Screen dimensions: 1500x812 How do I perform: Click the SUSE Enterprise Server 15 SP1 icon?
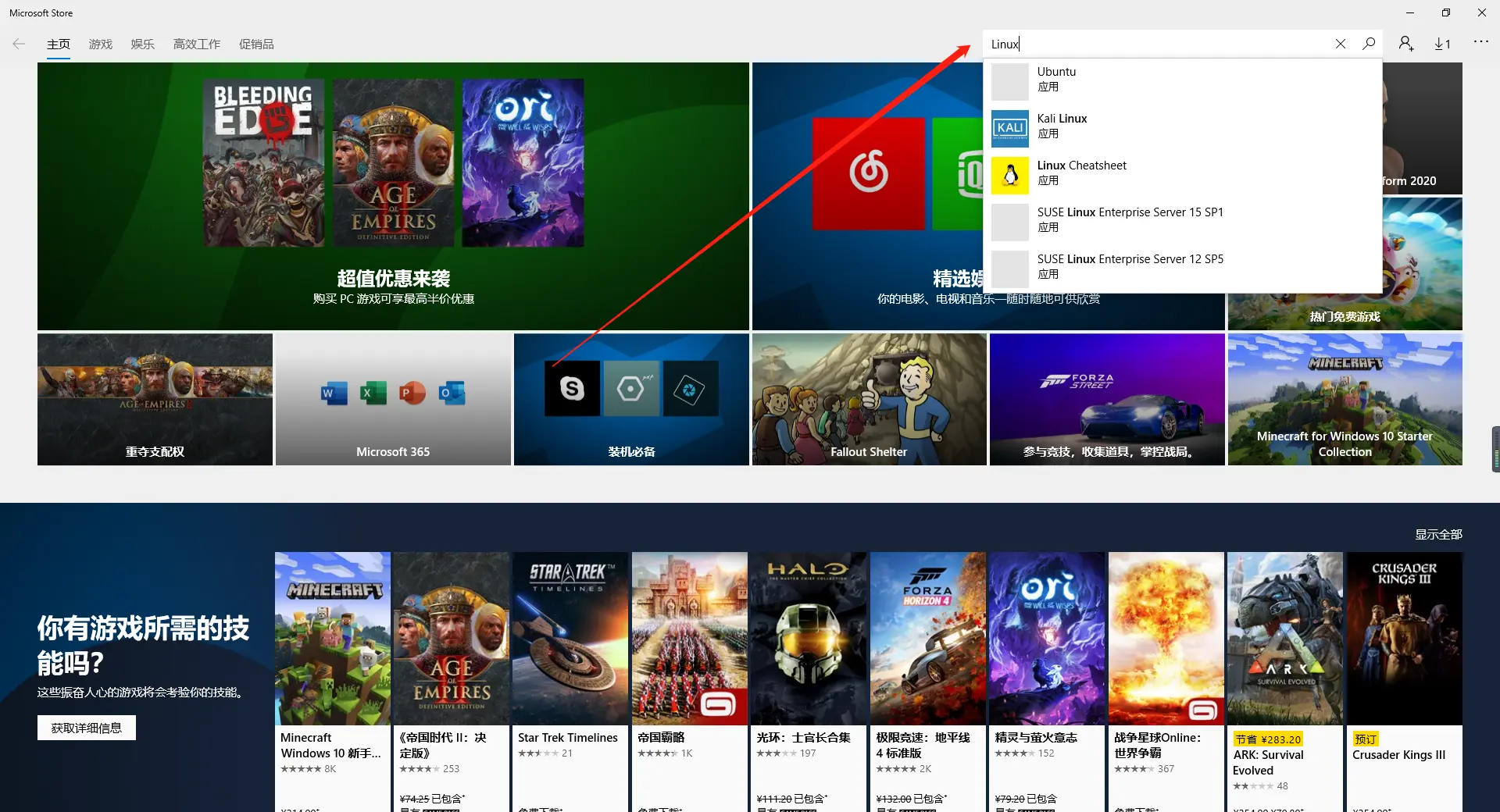(1010, 222)
